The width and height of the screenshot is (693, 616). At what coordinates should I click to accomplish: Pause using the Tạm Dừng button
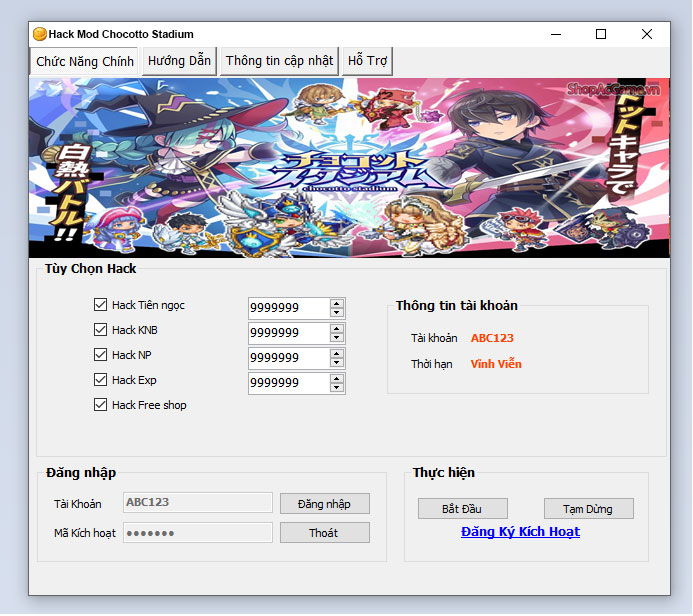click(x=588, y=509)
